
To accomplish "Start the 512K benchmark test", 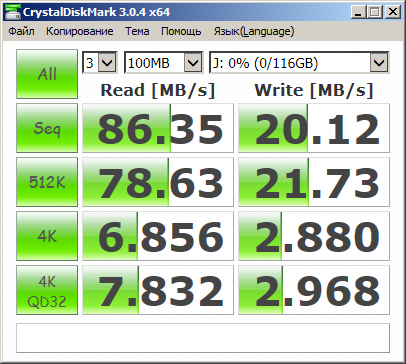I will click(x=47, y=182).
